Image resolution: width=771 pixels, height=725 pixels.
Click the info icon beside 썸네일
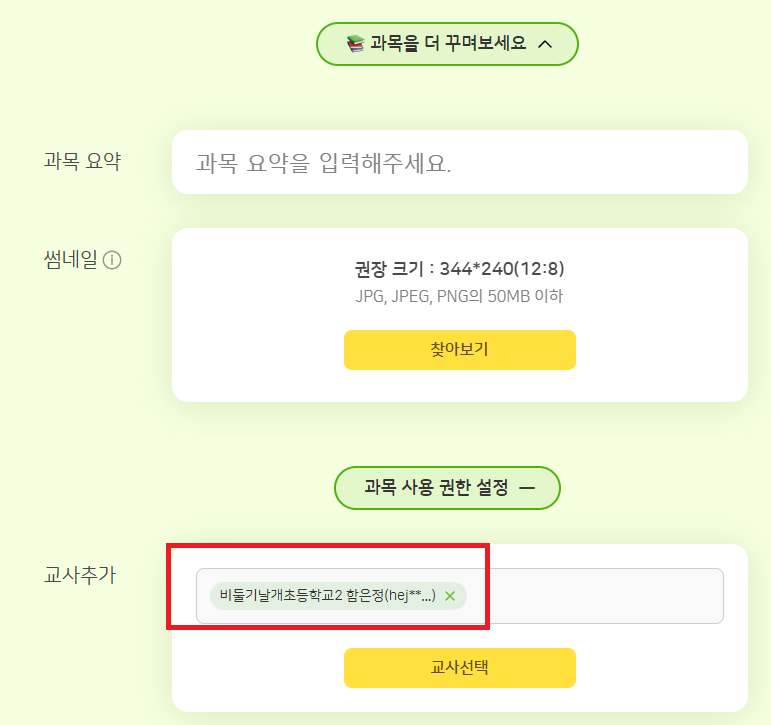click(x=112, y=261)
